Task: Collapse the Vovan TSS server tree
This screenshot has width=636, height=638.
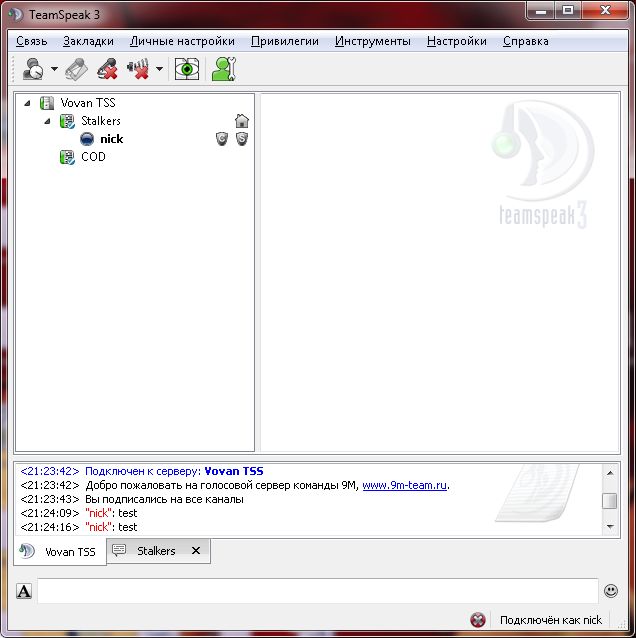Action: (27, 103)
